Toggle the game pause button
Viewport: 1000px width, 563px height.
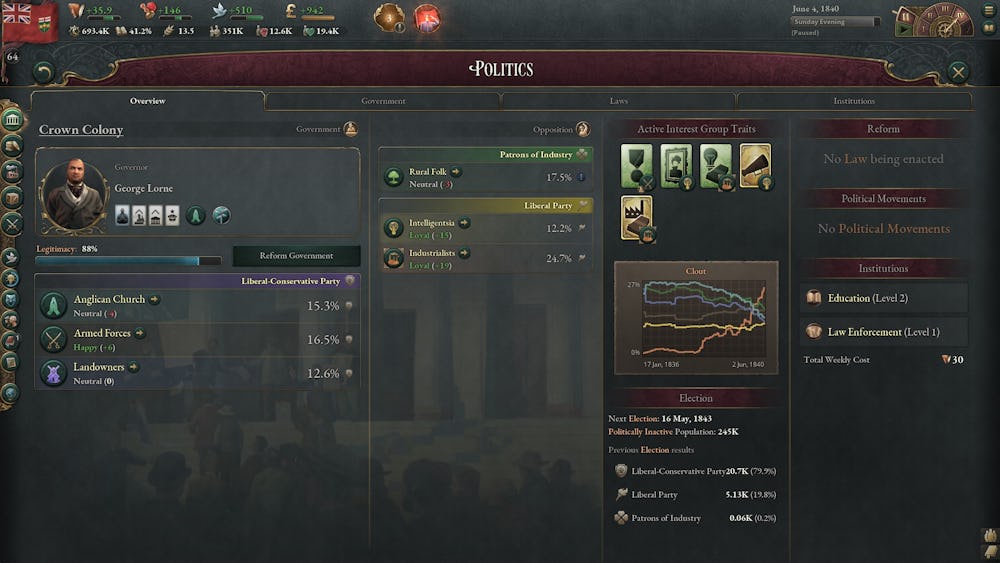tap(906, 17)
